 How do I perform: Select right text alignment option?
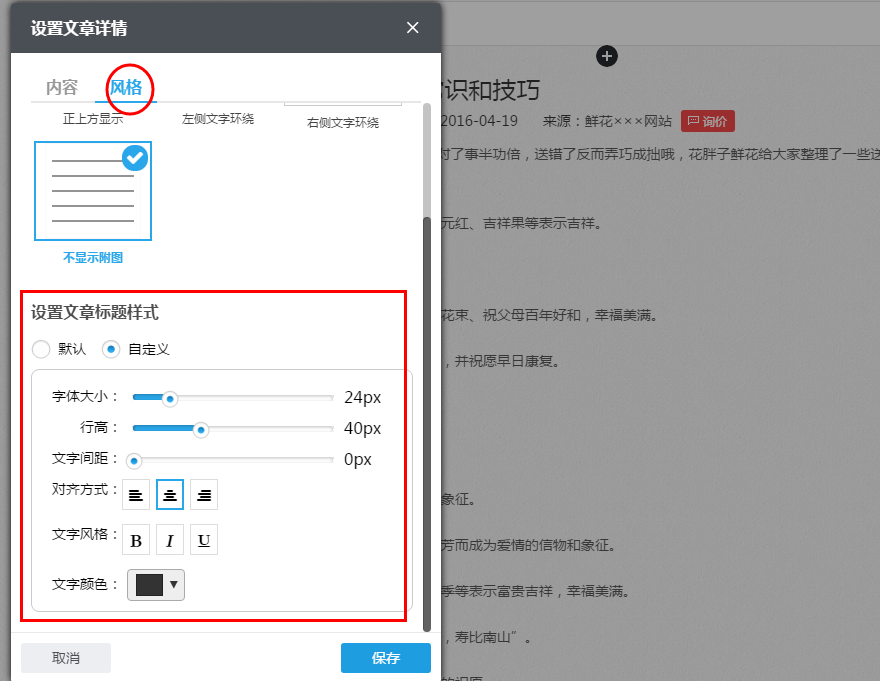click(x=203, y=494)
